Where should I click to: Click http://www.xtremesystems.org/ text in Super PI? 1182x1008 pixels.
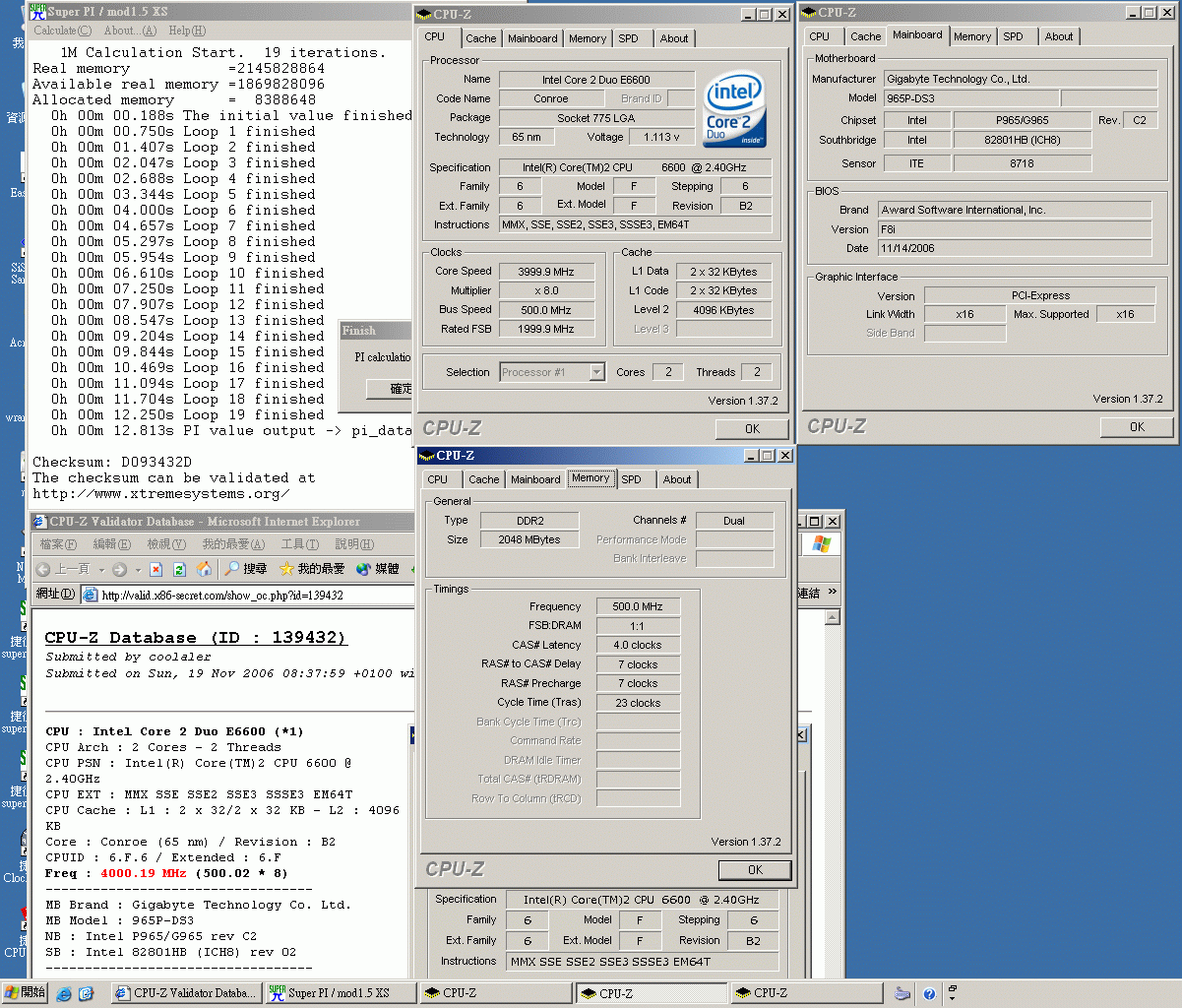point(161,493)
